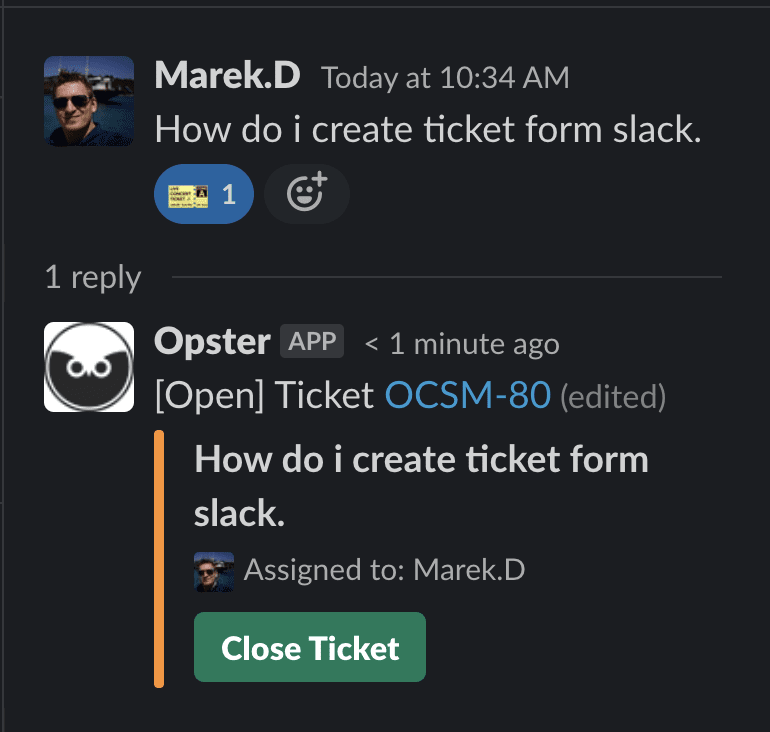Image resolution: width=770 pixels, height=732 pixels.
Task: Click the add reaction smiley icon
Action: click(x=307, y=194)
